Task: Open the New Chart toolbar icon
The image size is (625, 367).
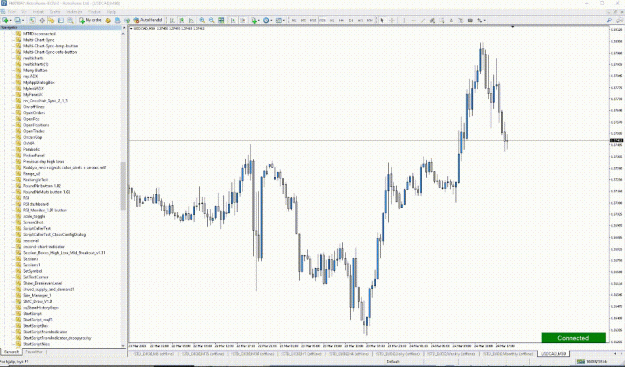Action: click(x=7, y=20)
